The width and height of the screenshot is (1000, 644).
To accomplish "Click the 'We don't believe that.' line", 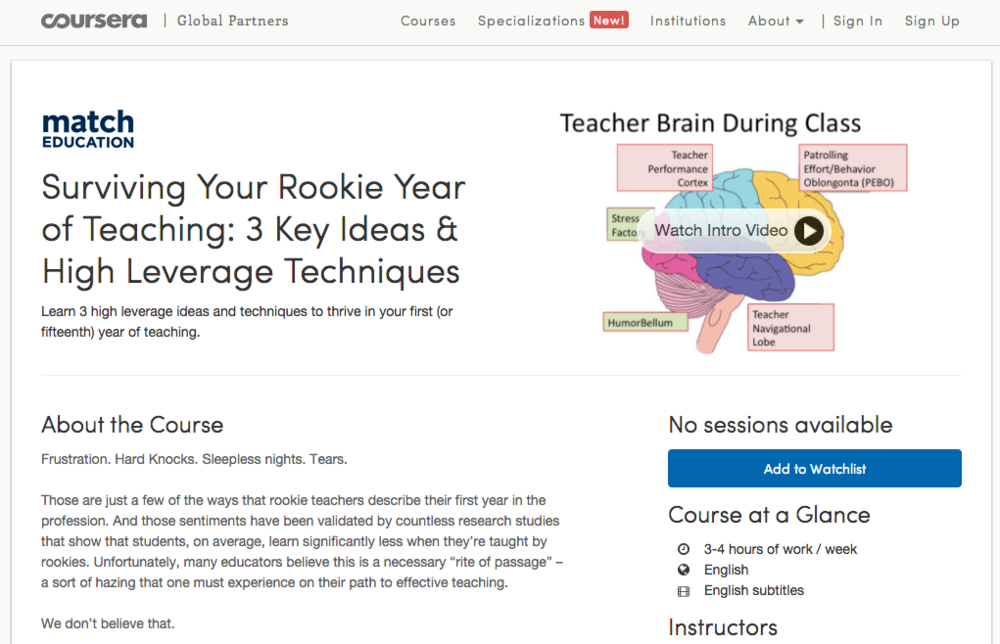I will point(108,624).
